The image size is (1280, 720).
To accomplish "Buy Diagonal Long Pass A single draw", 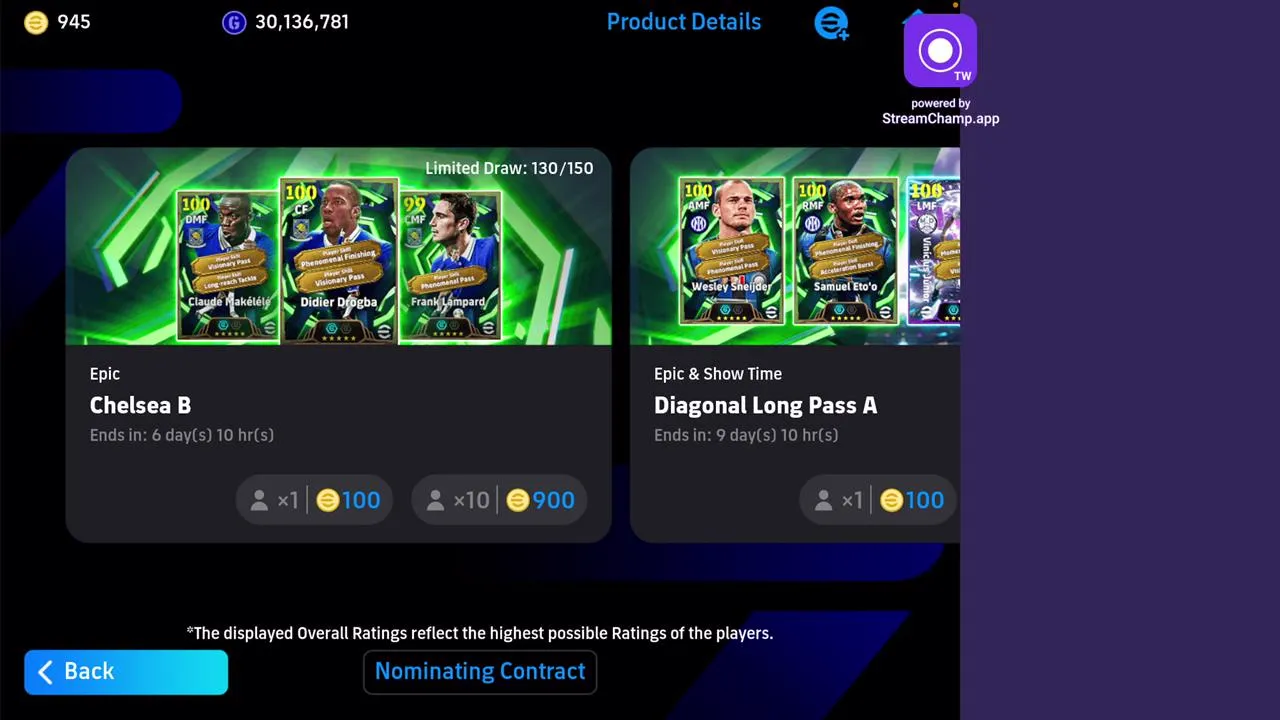I will pos(878,500).
